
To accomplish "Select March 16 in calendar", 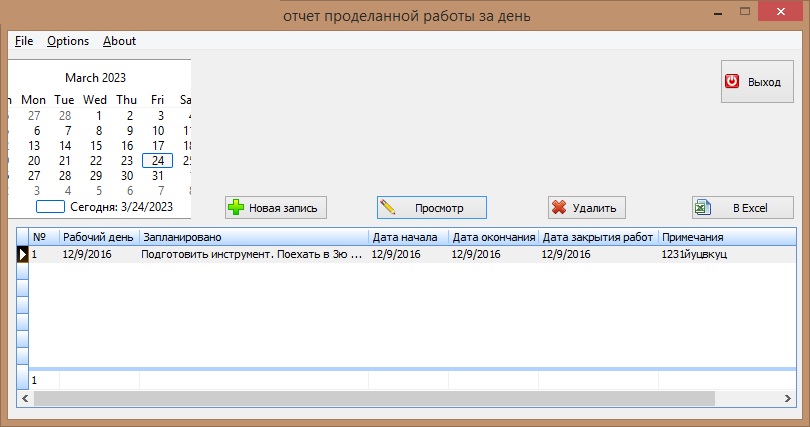I will 127,146.
